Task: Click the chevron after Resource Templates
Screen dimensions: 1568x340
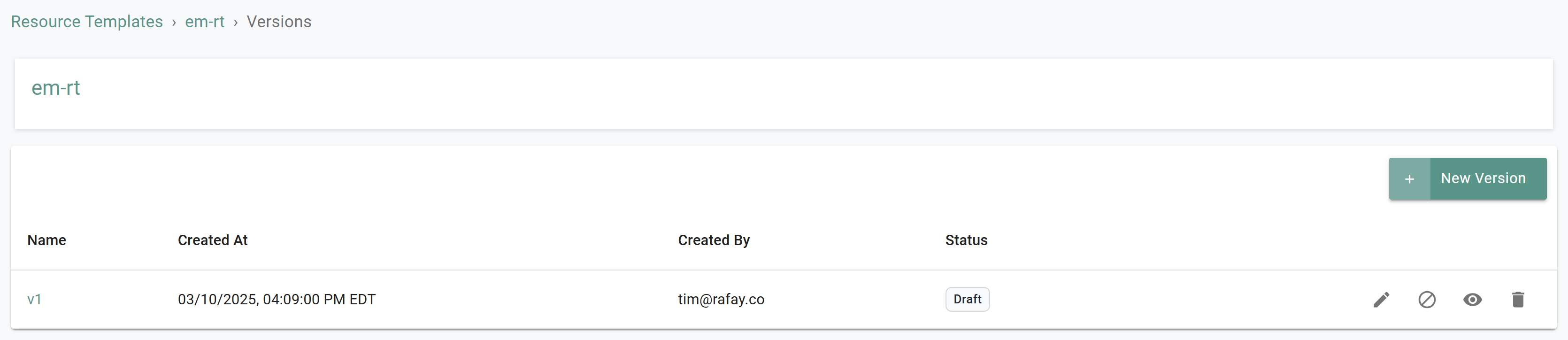Action: pyautogui.click(x=174, y=23)
